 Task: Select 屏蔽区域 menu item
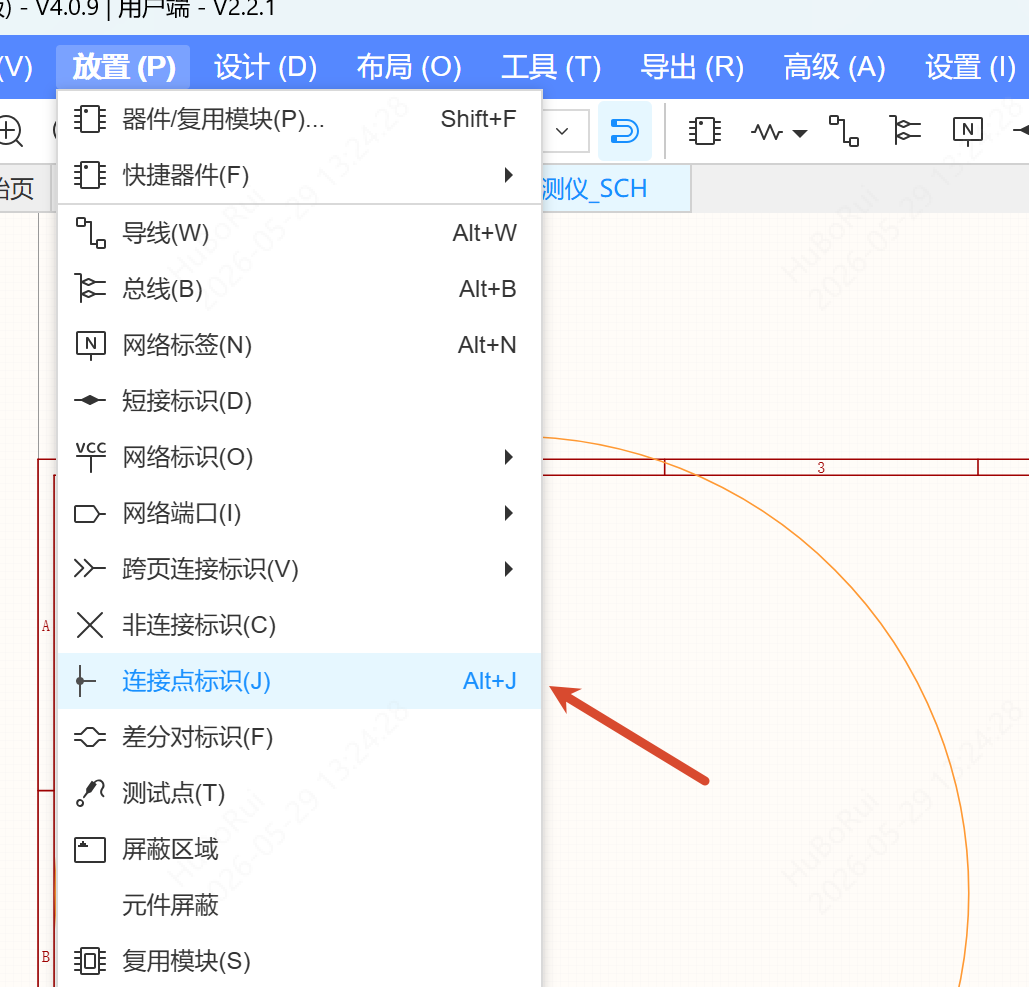tap(299, 849)
